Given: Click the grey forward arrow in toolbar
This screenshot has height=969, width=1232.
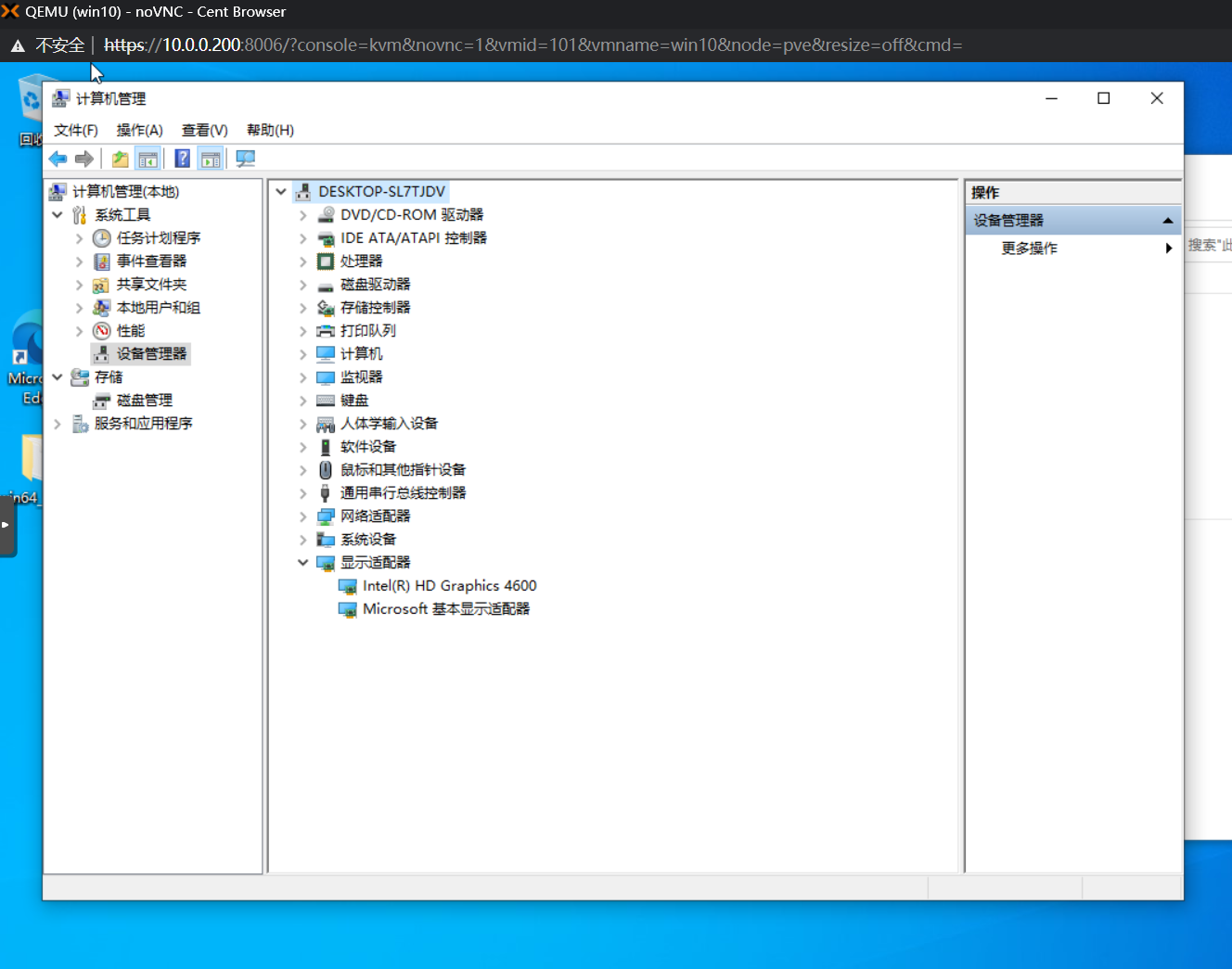Looking at the screenshot, I should [x=84, y=159].
